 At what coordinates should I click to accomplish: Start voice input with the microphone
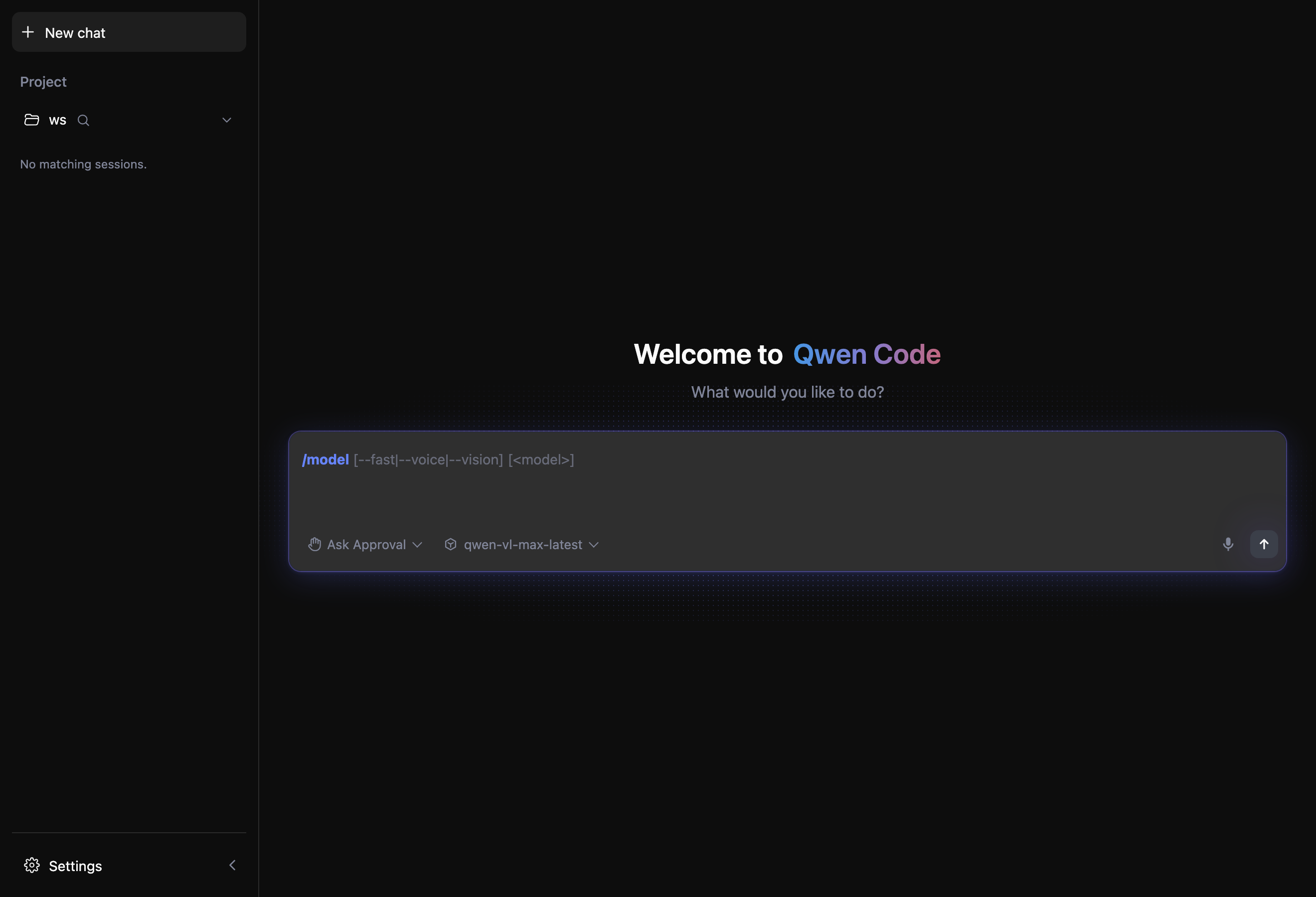point(1228,544)
